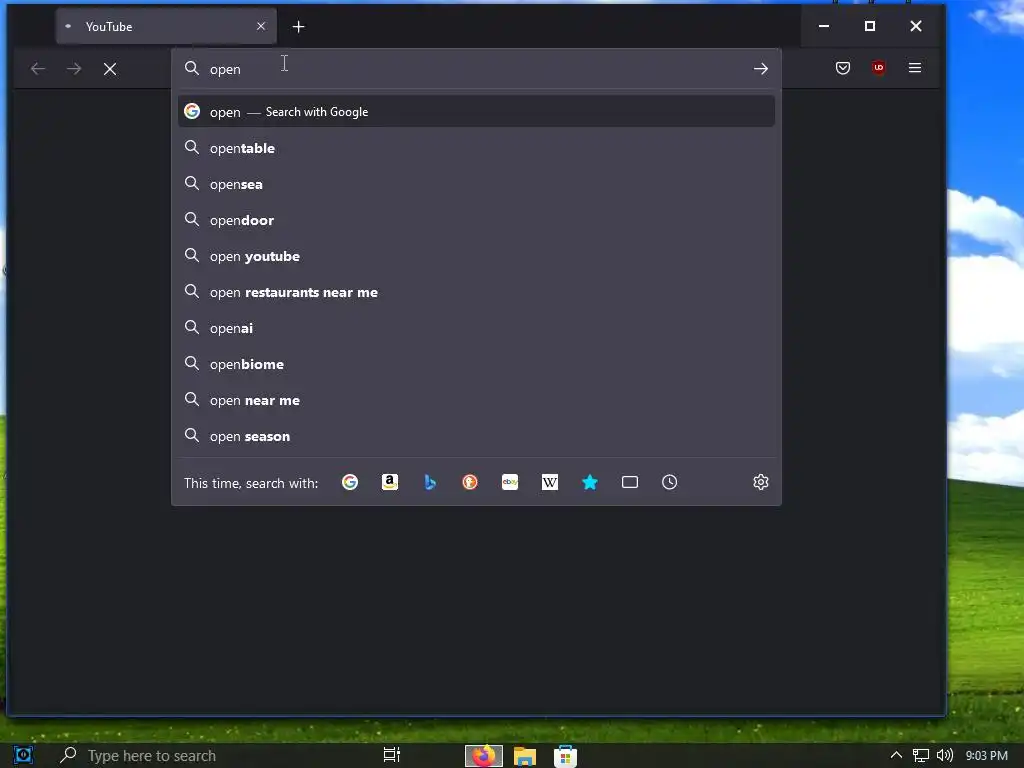The height and width of the screenshot is (768, 1024).
Task: Select the 'opentable' suggestion
Action: pyautogui.click(x=476, y=148)
